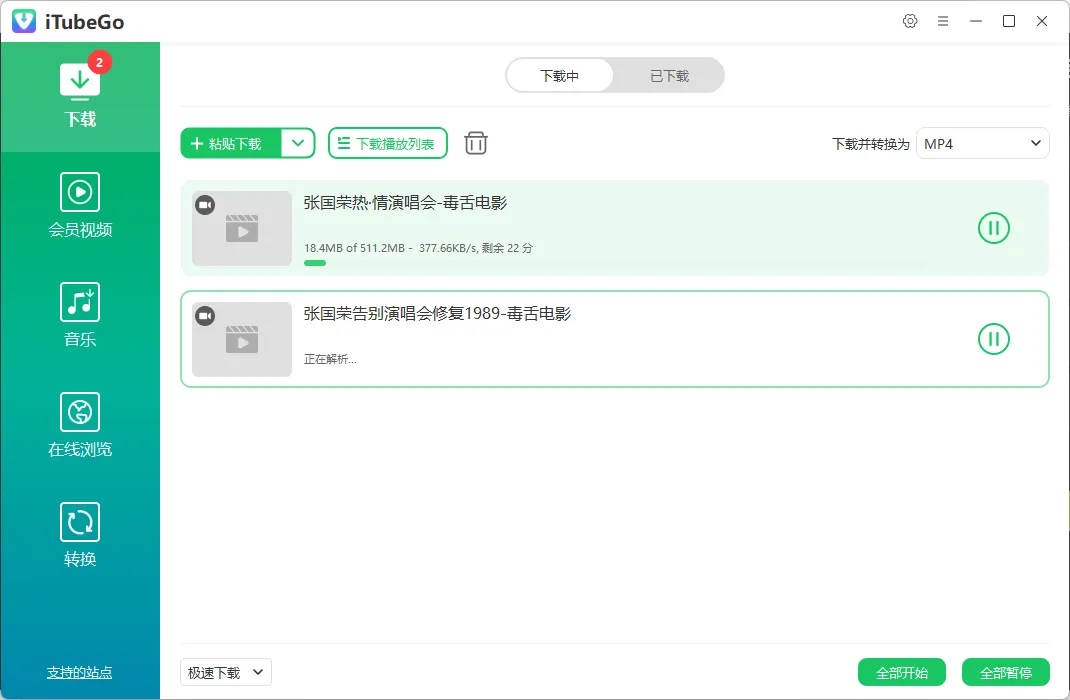Viewport: 1070px width, 700px height.
Task: Pause the 张国荣热·情演唱会 download
Action: tap(994, 228)
